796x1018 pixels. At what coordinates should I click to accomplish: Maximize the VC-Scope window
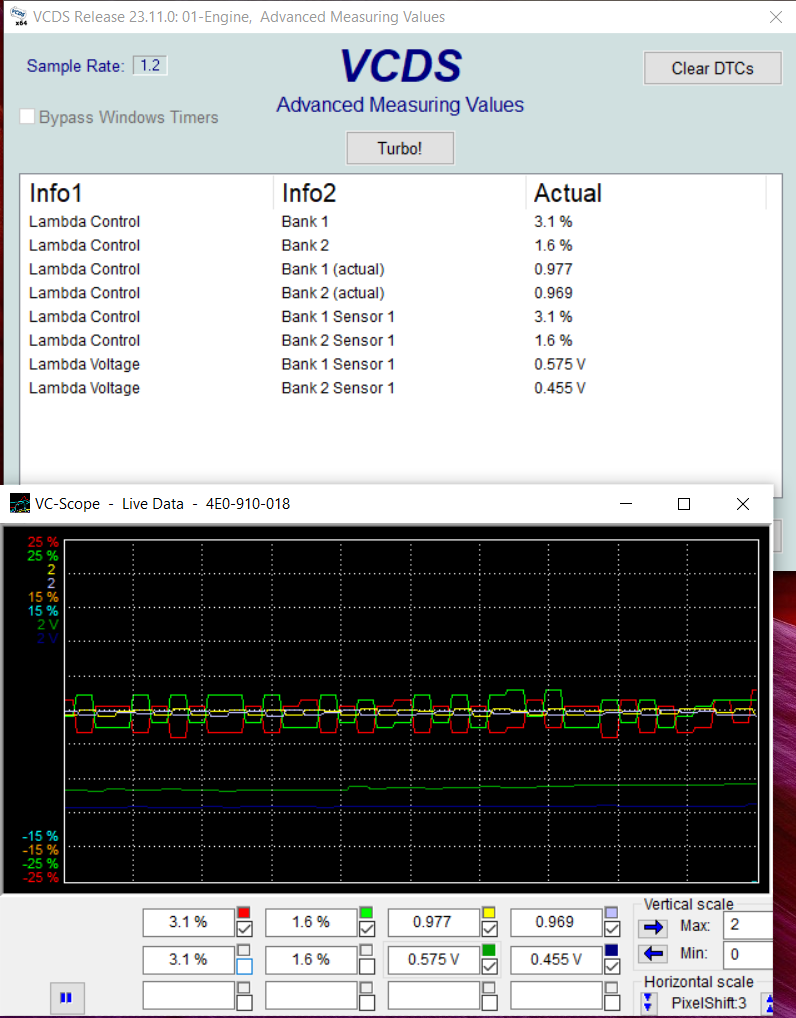pyautogui.click(x=684, y=504)
